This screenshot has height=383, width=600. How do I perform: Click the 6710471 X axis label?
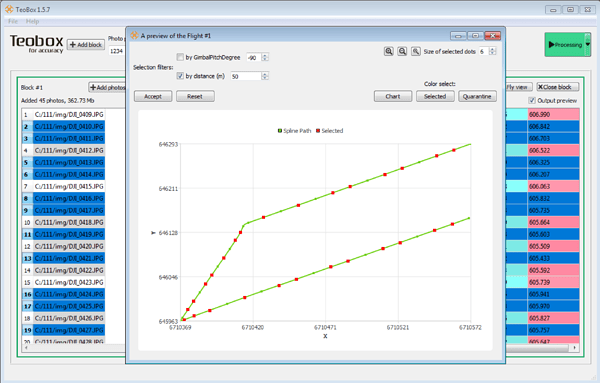tap(325, 328)
